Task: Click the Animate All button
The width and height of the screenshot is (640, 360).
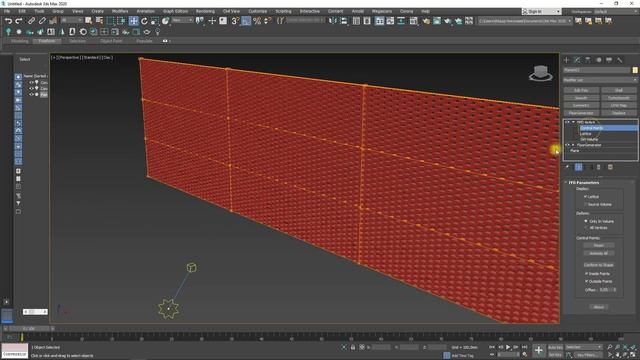Action: pos(598,253)
